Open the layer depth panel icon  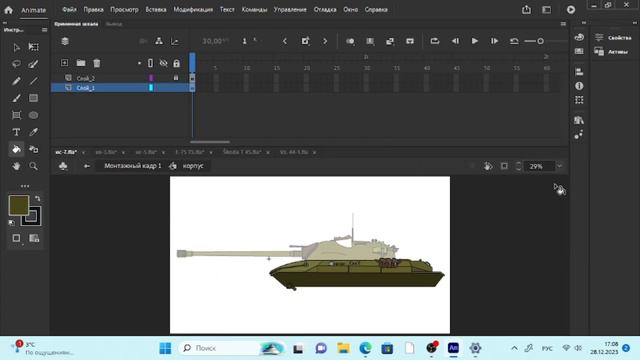(175, 41)
